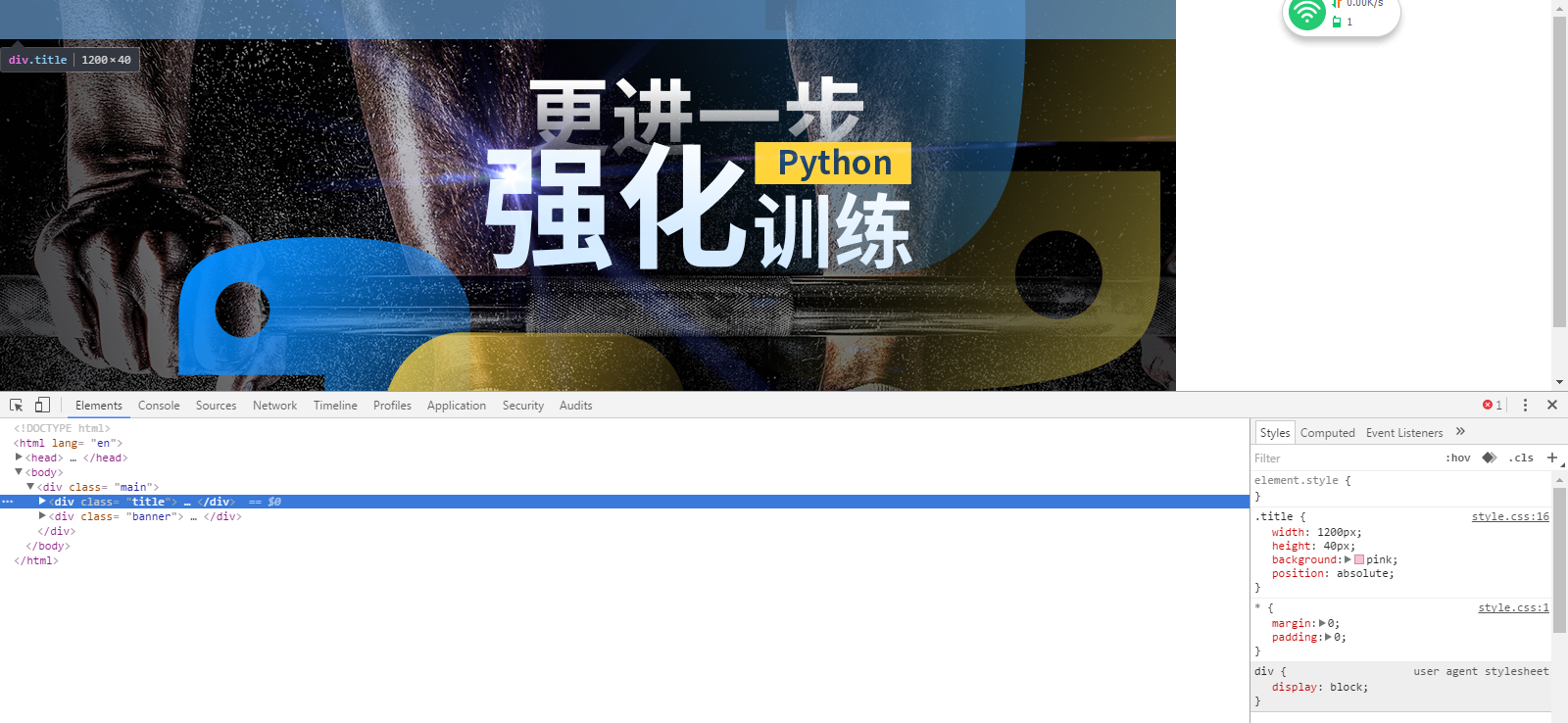Open the DevTools three-dot customize menu
Image resolution: width=1568 pixels, height=723 pixels.
point(1525,405)
